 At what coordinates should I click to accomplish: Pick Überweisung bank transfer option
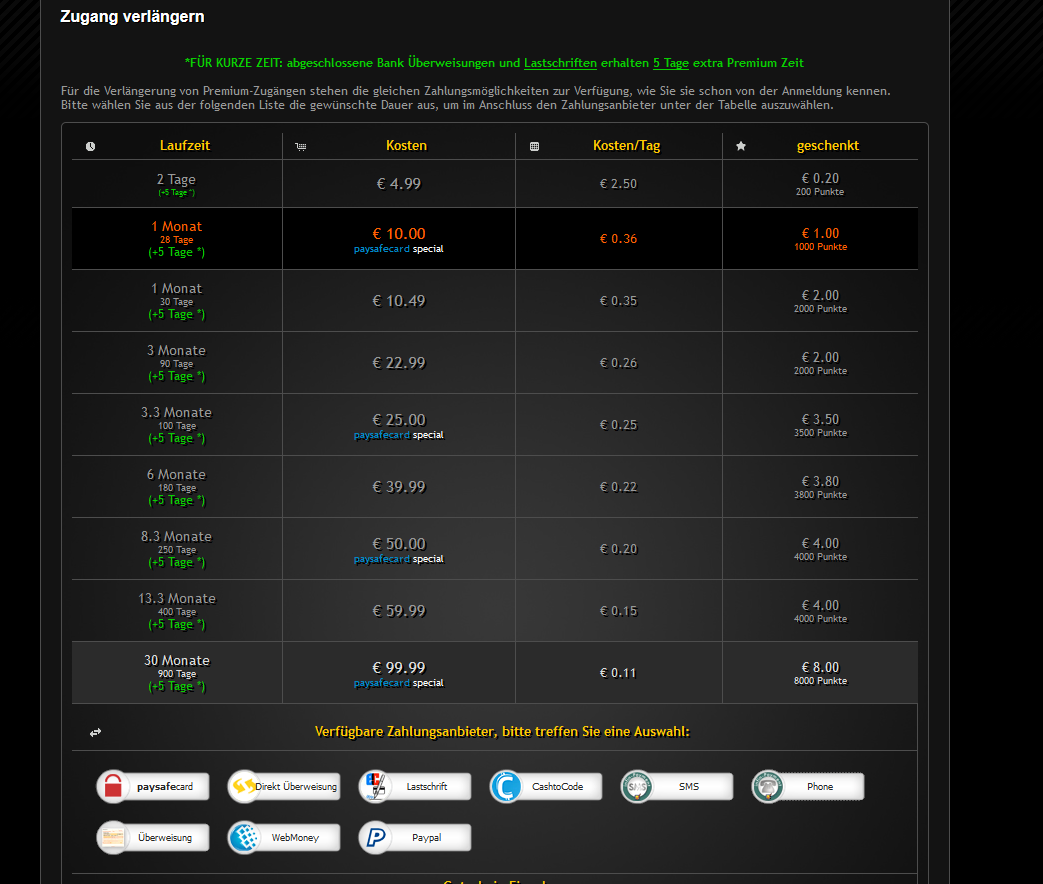(153, 837)
